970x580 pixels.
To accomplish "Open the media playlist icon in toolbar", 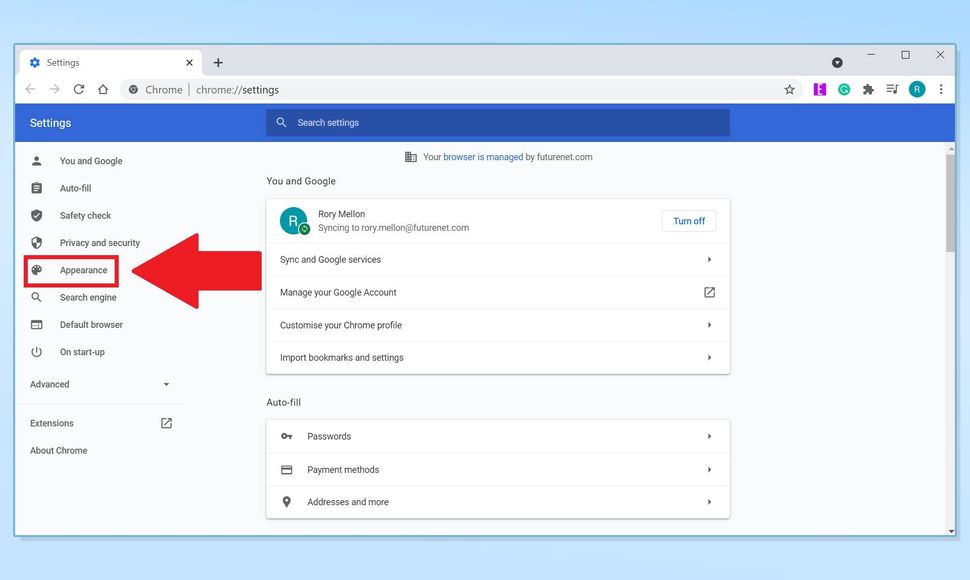I will tap(892, 89).
